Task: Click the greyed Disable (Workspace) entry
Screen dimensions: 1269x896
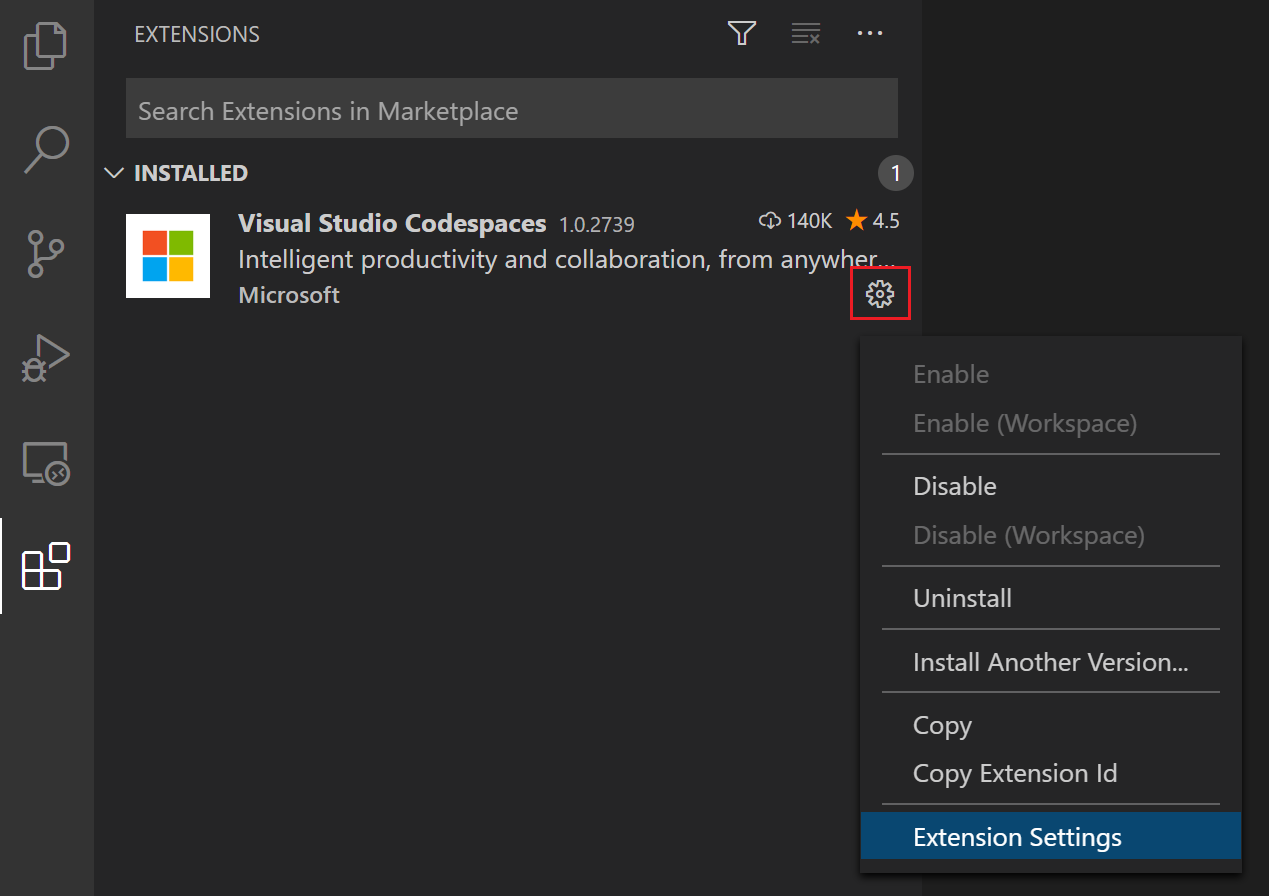Action: click(x=1051, y=535)
